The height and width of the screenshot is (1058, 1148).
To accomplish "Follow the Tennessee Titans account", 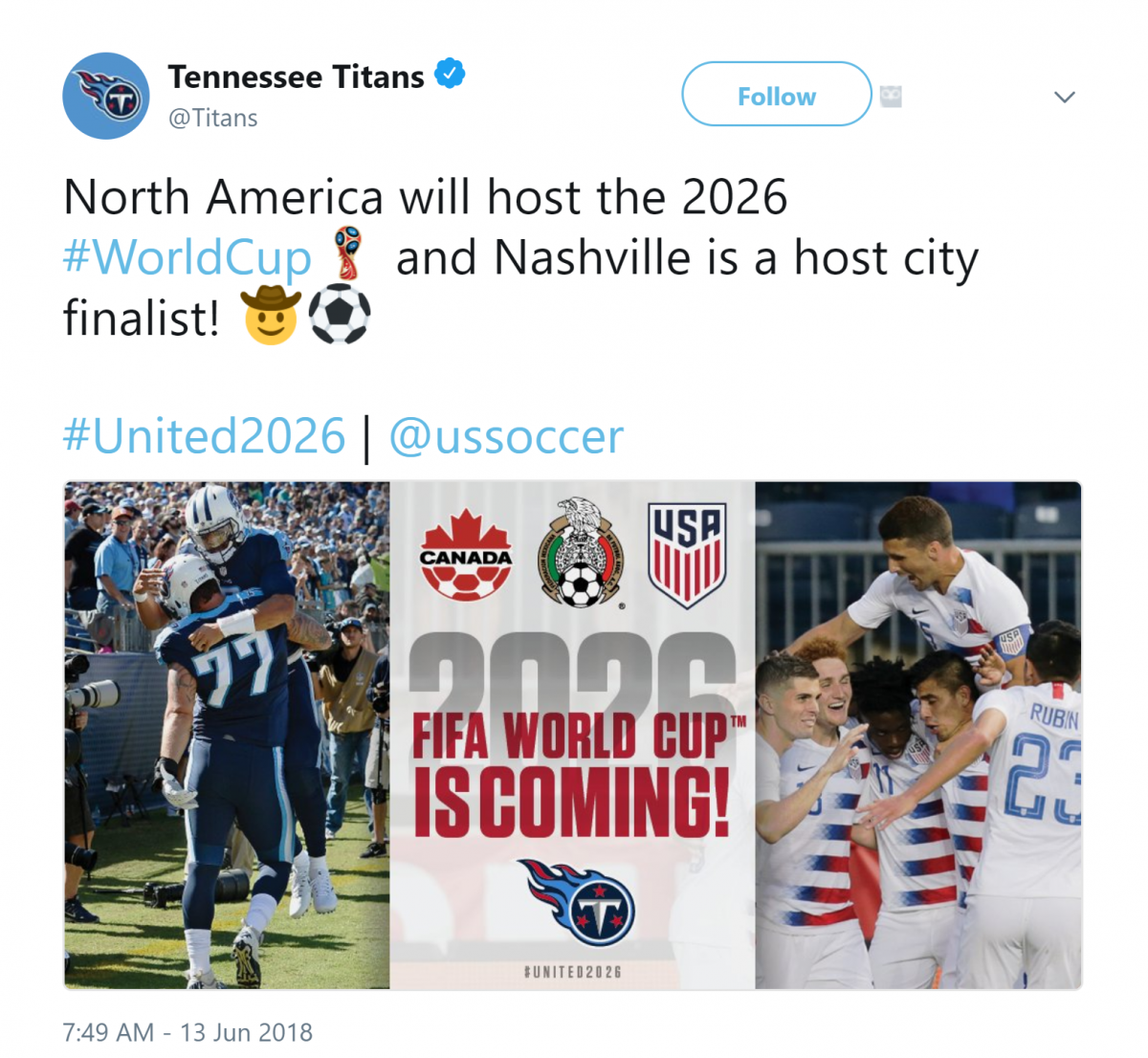I will tap(777, 94).
